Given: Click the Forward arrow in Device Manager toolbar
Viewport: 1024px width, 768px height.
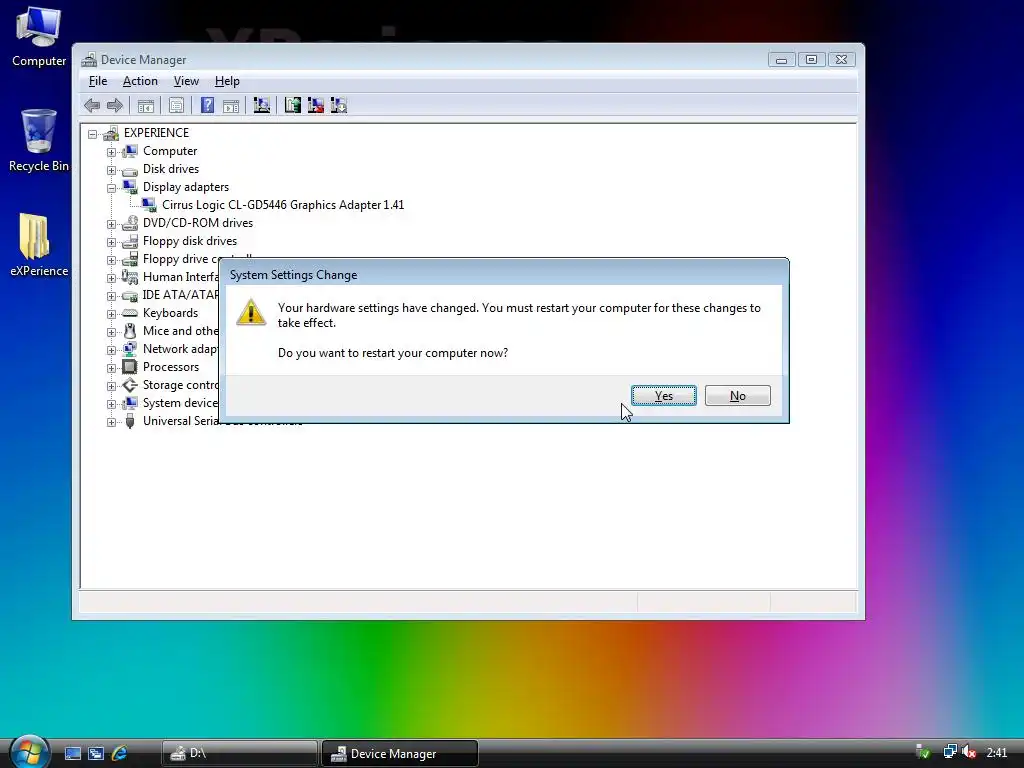Looking at the screenshot, I should (x=115, y=105).
